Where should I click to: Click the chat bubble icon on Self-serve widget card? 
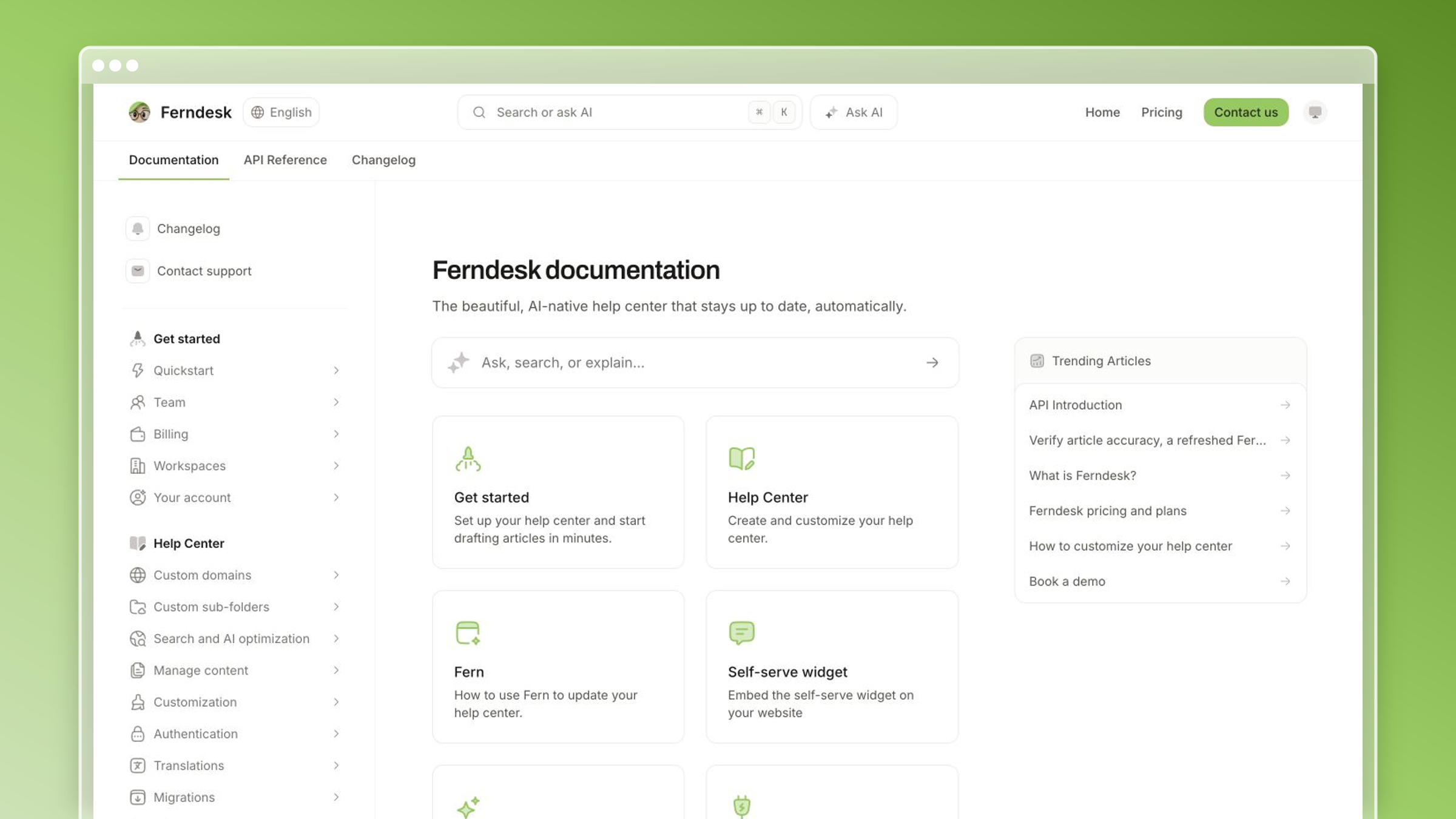[741, 633]
